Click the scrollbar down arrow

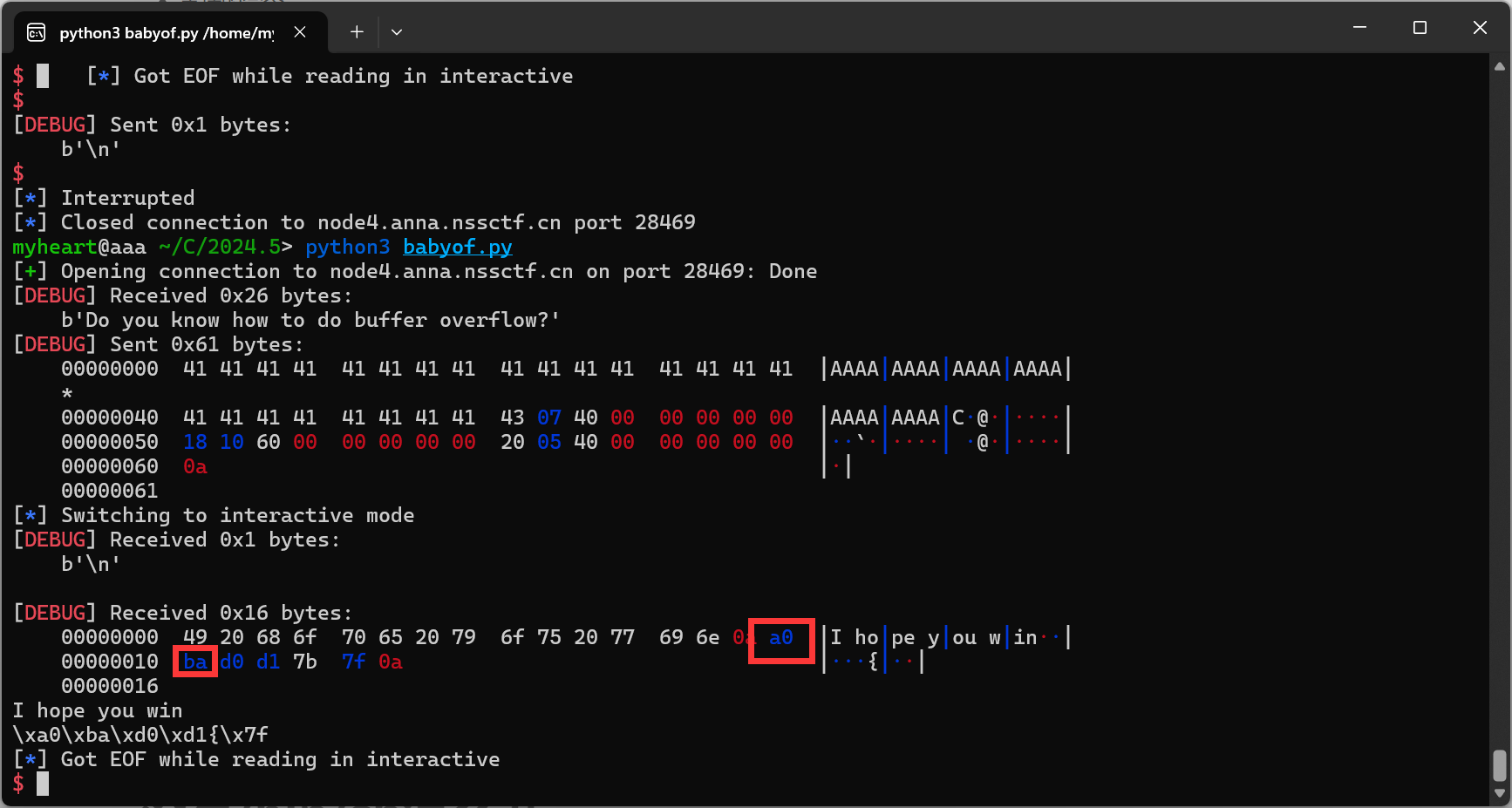click(x=1499, y=794)
